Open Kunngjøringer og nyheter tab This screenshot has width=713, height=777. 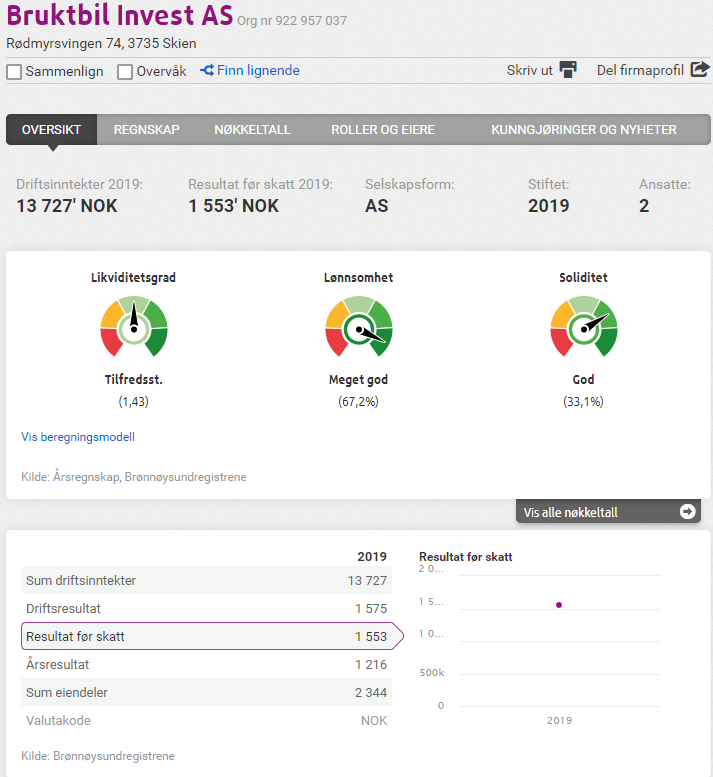tap(584, 130)
